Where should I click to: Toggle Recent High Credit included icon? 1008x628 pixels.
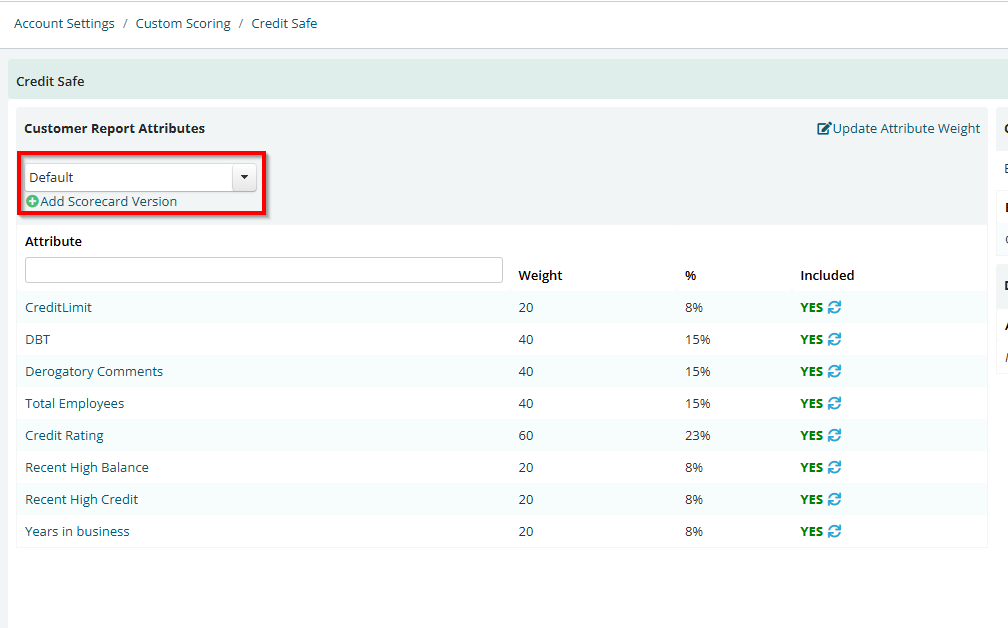pyautogui.click(x=834, y=499)
